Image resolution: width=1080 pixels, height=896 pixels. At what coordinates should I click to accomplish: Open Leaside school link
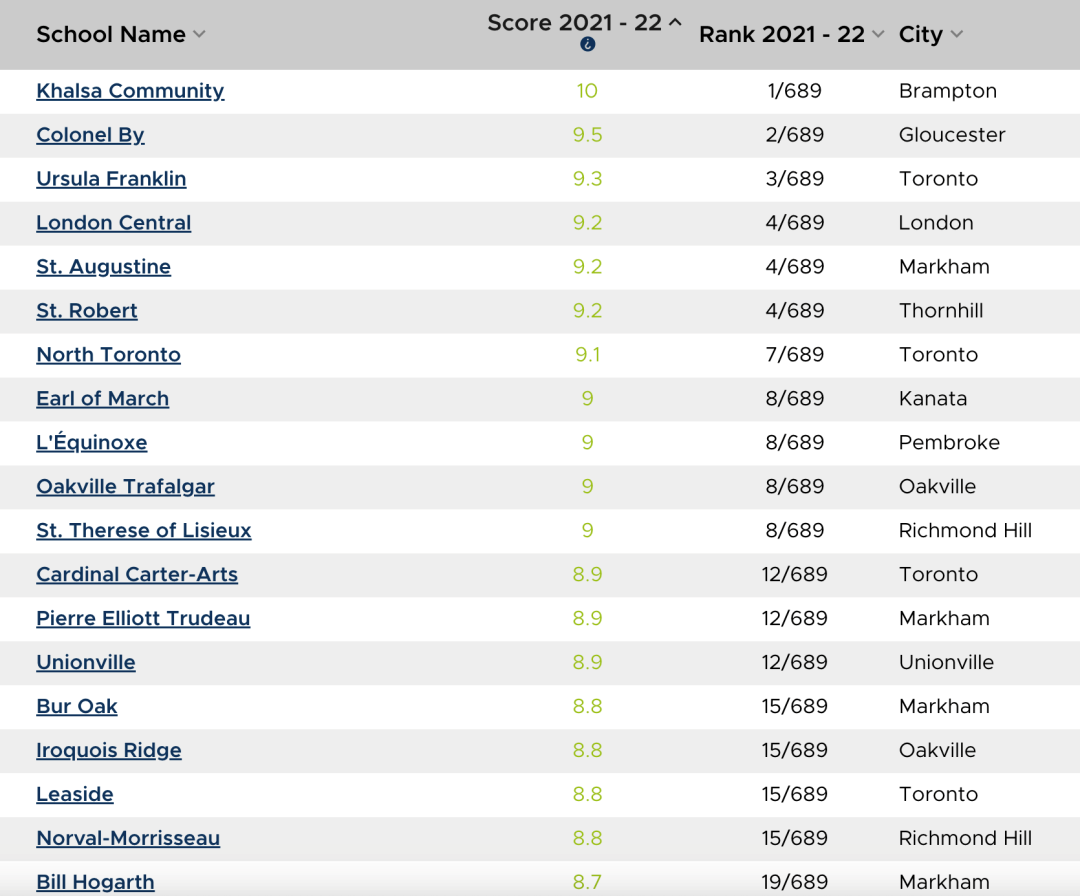pos(75,795)
